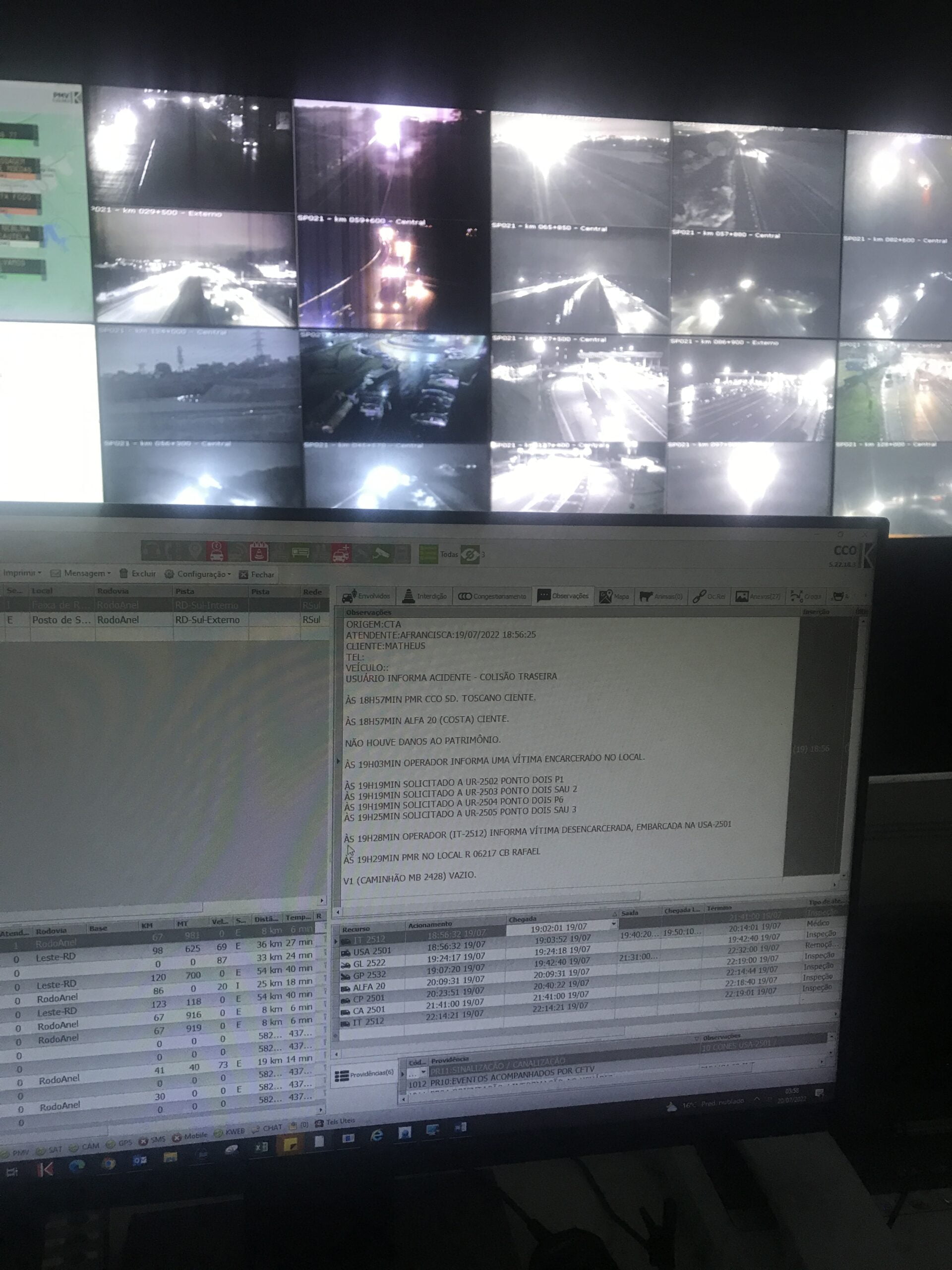Screen dimensions: 952x1270
Task: Click the red traffic cone toolbar icon
Action: [259, 552]
